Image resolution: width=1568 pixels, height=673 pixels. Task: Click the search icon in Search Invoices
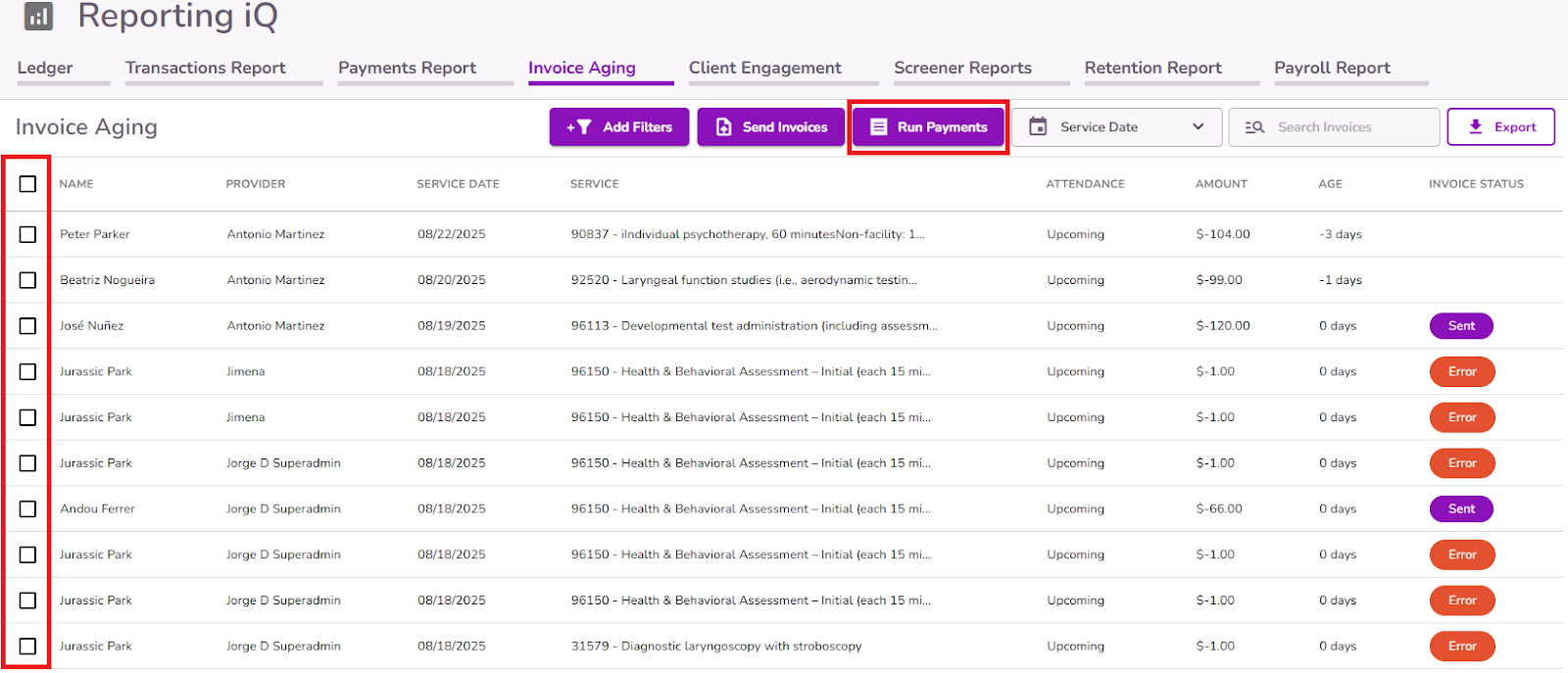(x=1254, y=127)
